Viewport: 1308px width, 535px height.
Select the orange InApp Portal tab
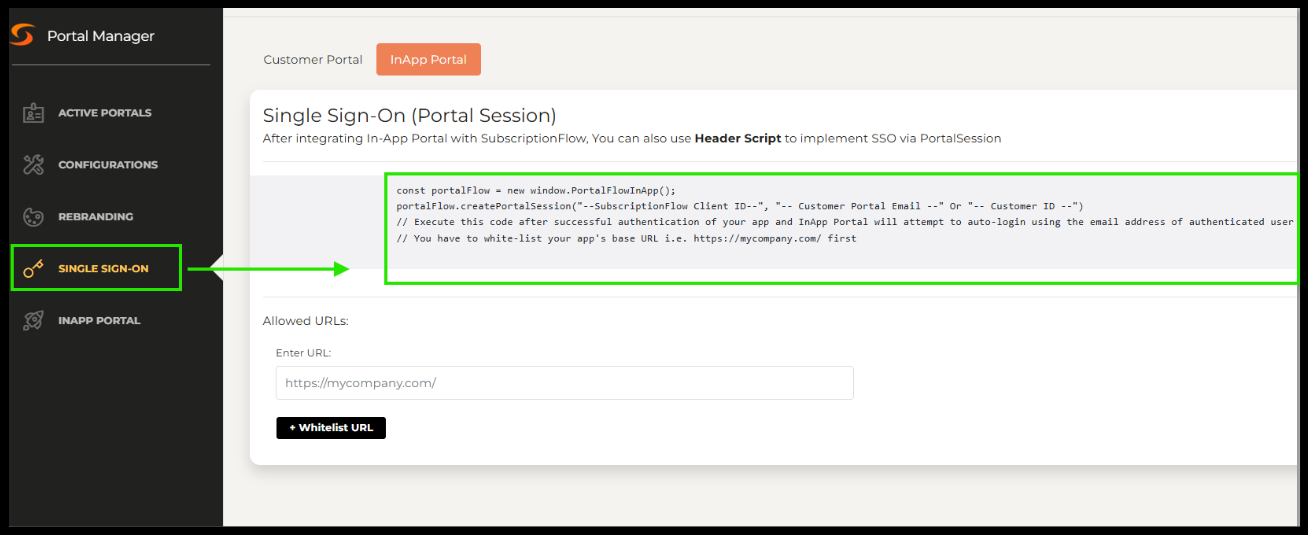428,60
